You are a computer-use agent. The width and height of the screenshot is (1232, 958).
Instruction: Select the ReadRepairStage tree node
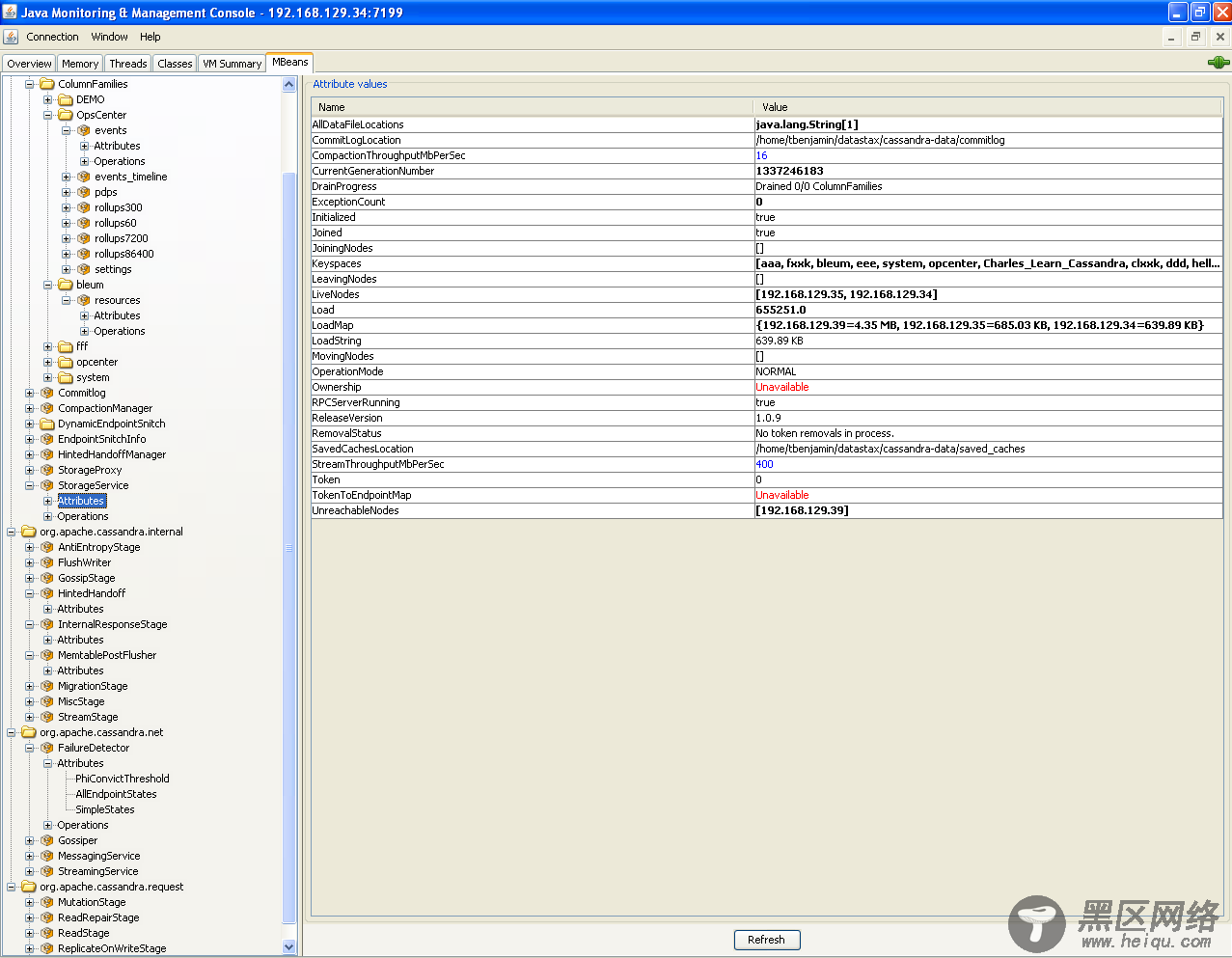pyautogui.click(x=98, y=917)
